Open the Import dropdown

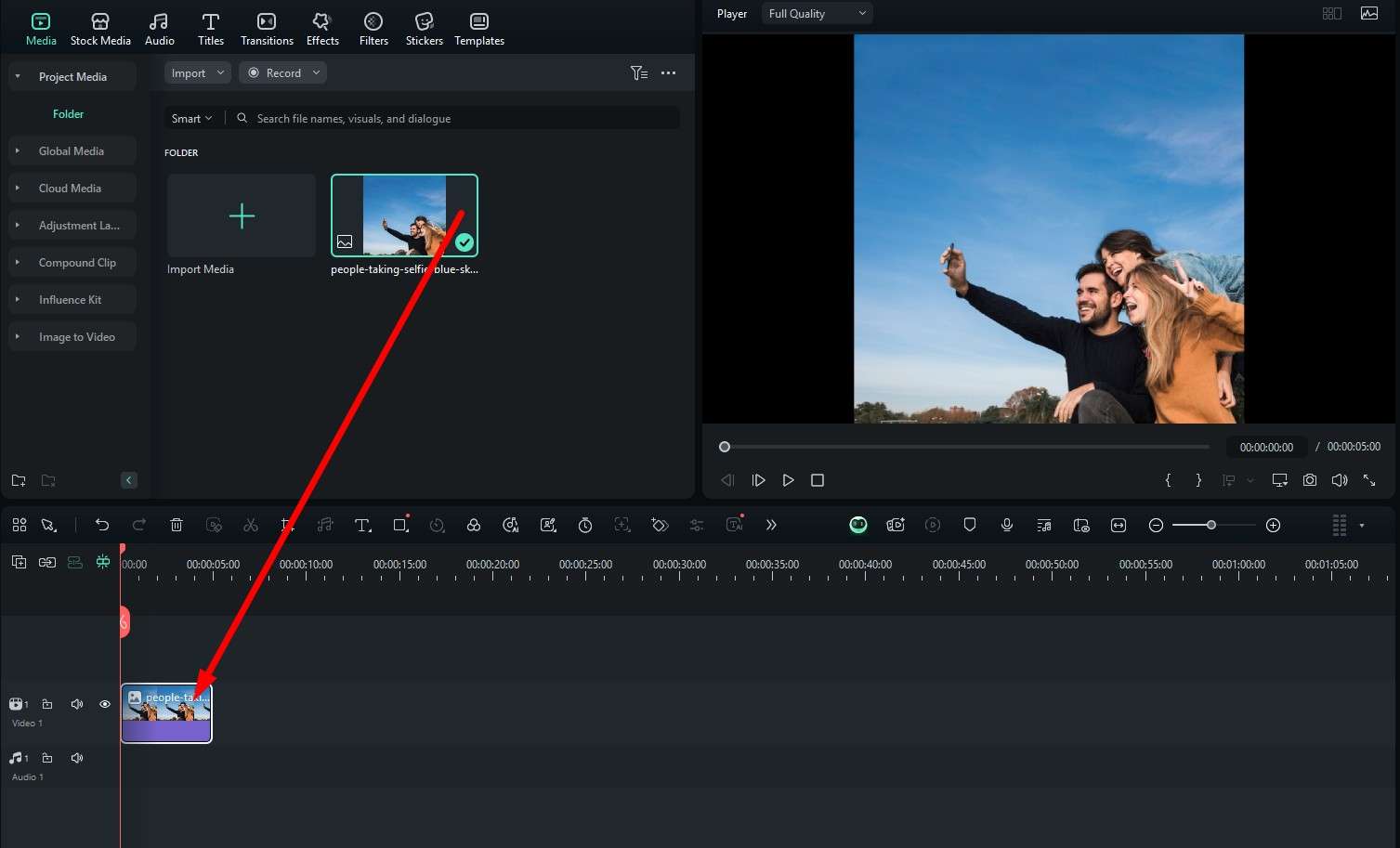(x=198, y=72)
